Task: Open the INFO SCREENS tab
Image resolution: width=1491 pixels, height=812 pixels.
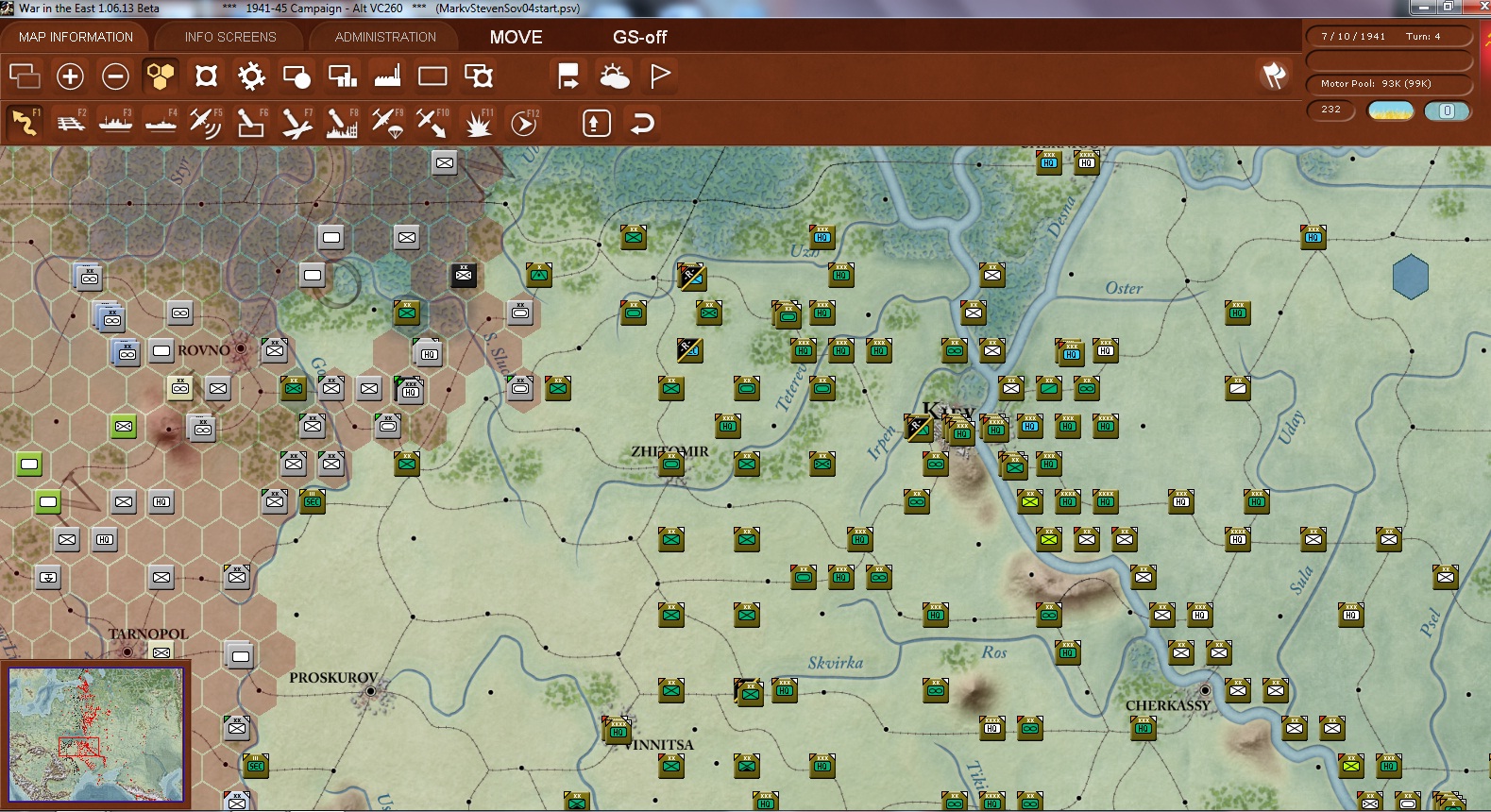Action: (230, 37)
